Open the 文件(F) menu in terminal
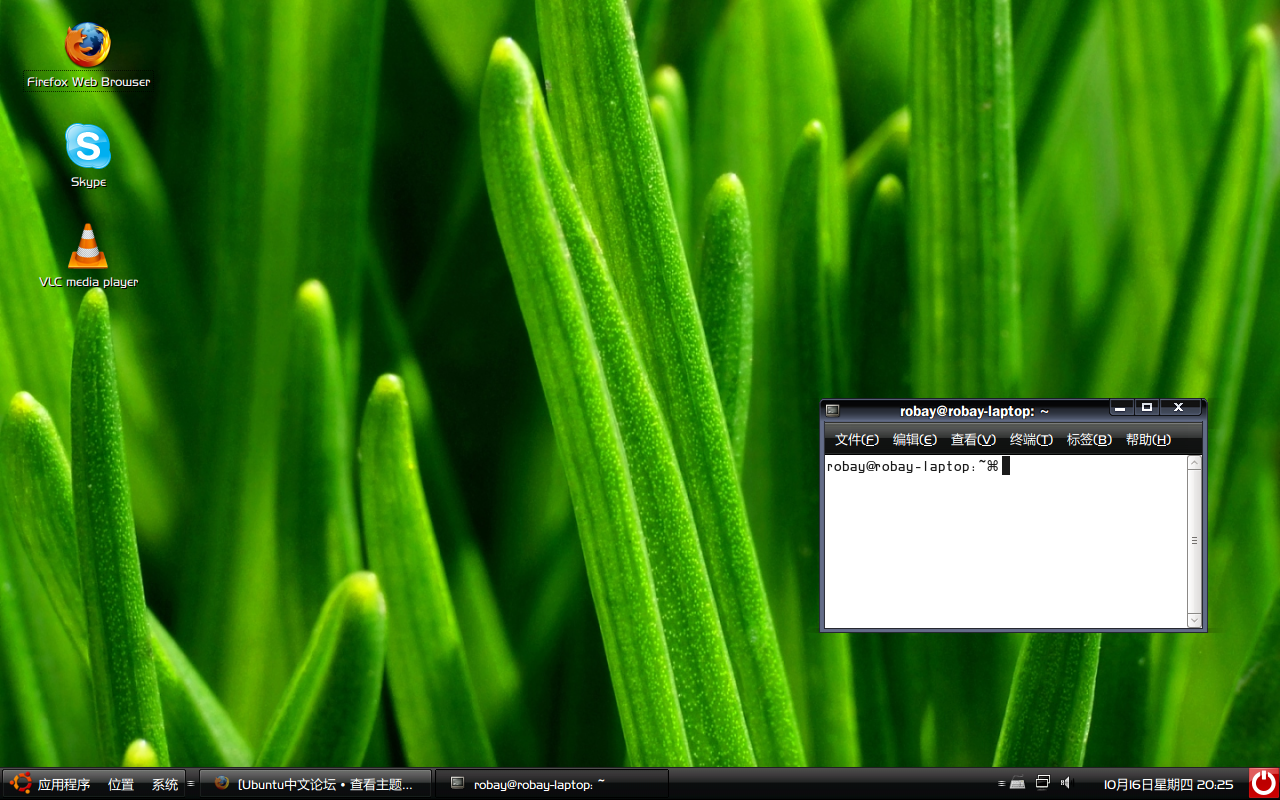 pyautogui.click(x=857, y=440)
